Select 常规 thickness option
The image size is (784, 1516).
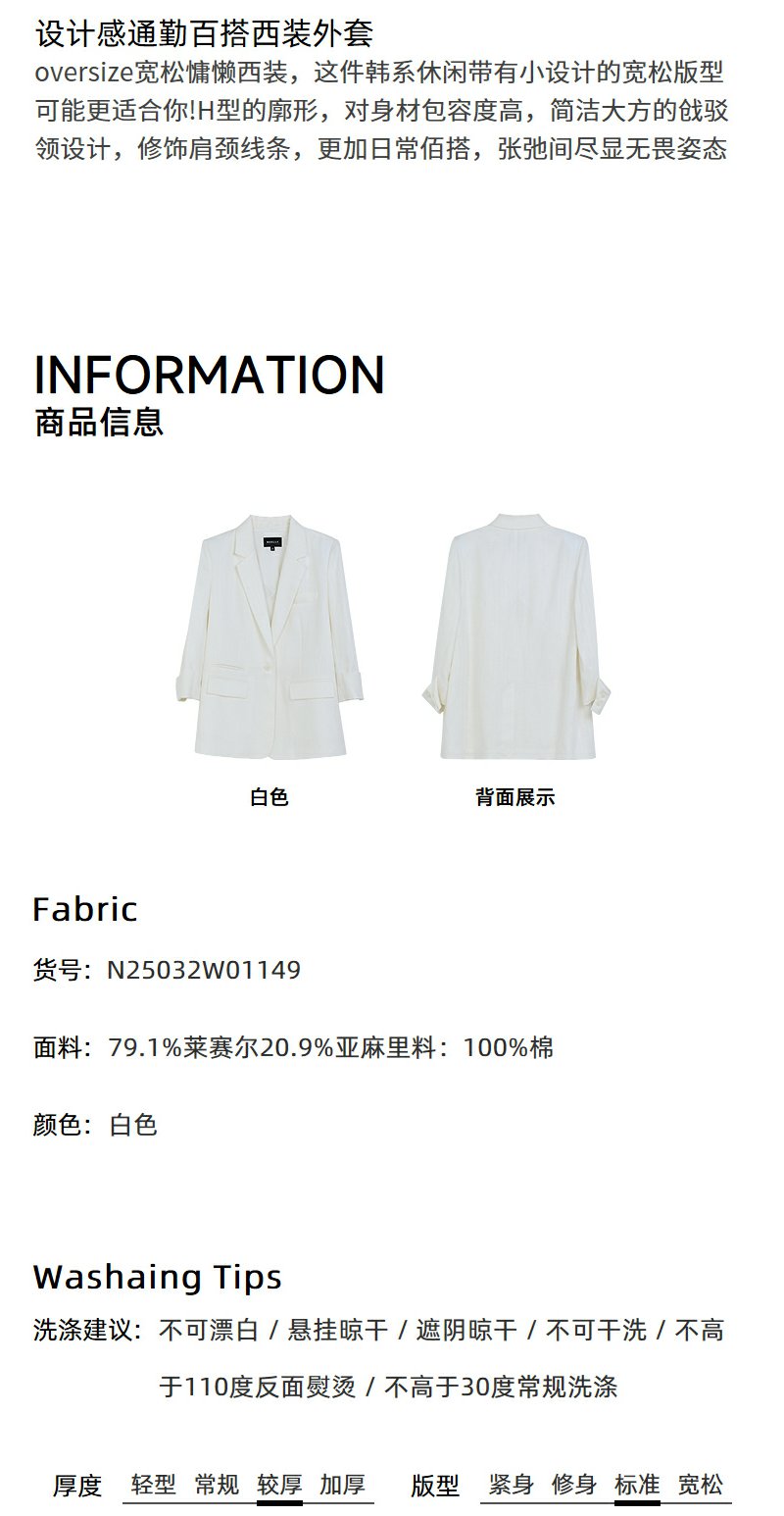pos(217,1484)
